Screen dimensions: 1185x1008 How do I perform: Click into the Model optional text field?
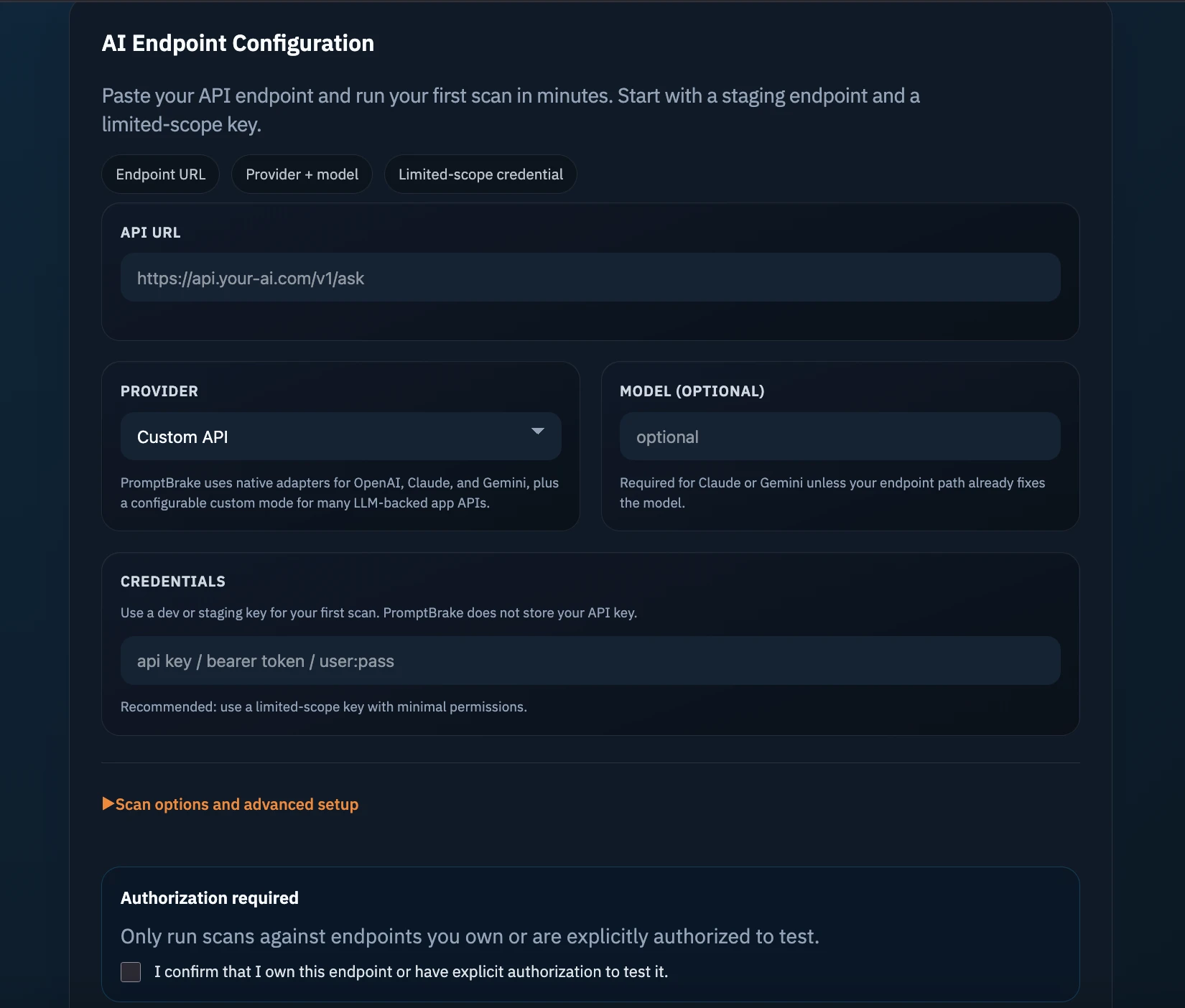pos(839,437)
